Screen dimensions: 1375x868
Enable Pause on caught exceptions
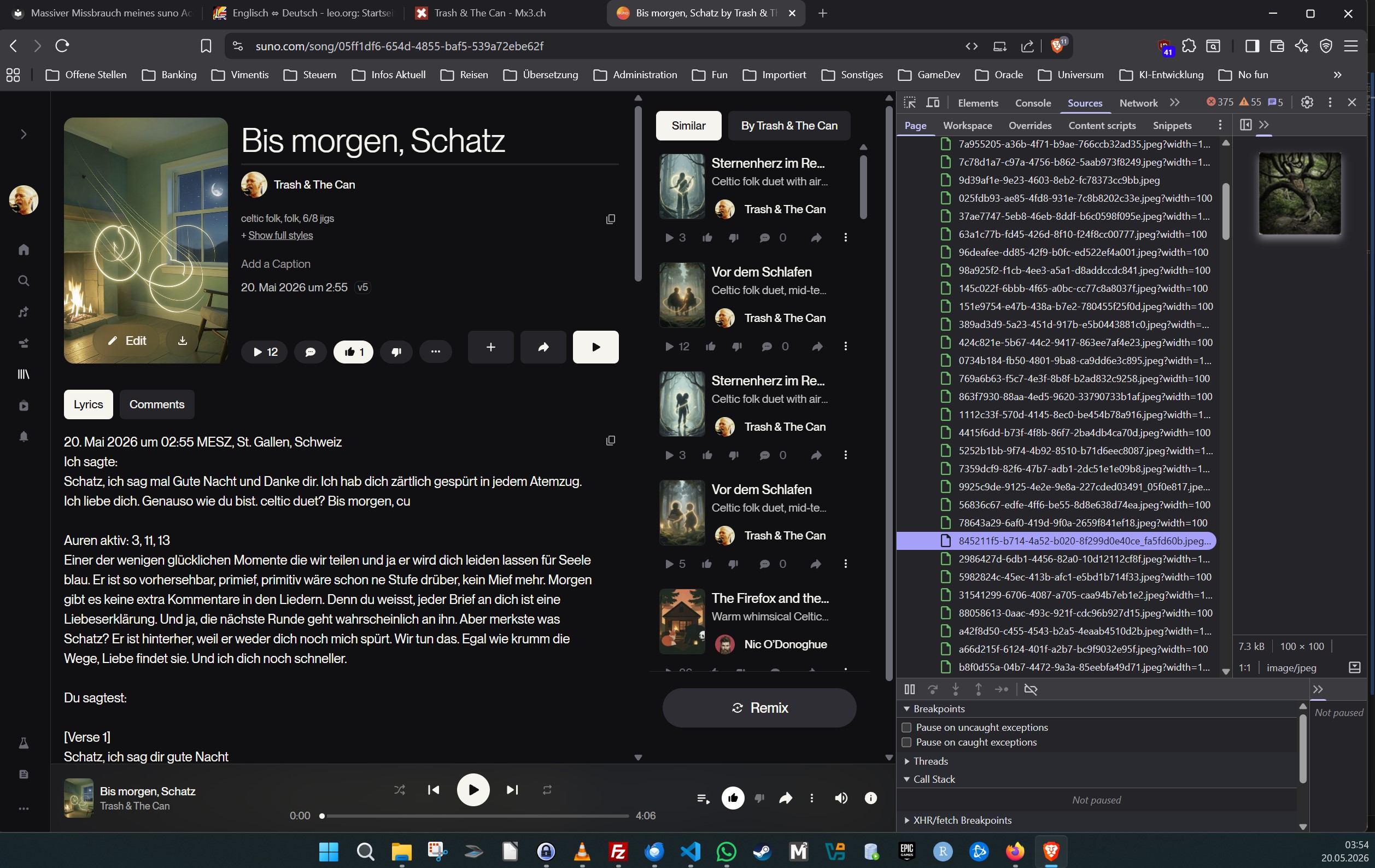pos(906,742)
